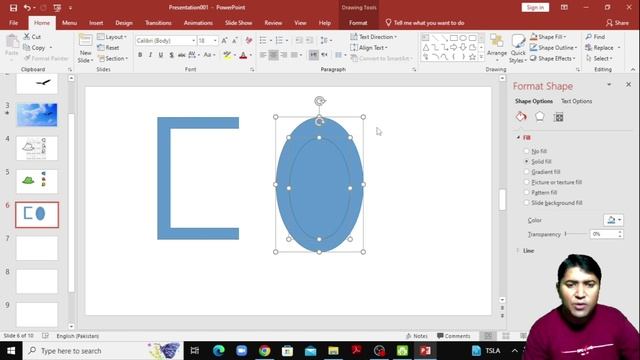
Task: Toggle bold formatting
Action: pyautogui.click(x=140, y=55)
